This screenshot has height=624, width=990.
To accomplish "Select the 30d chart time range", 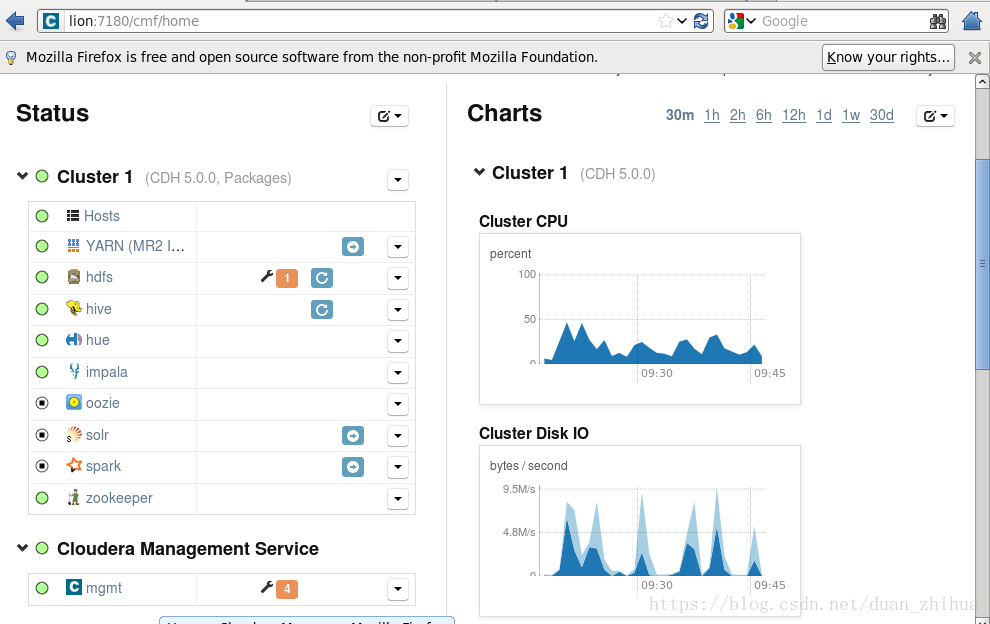I will click(x=881, y=115).
